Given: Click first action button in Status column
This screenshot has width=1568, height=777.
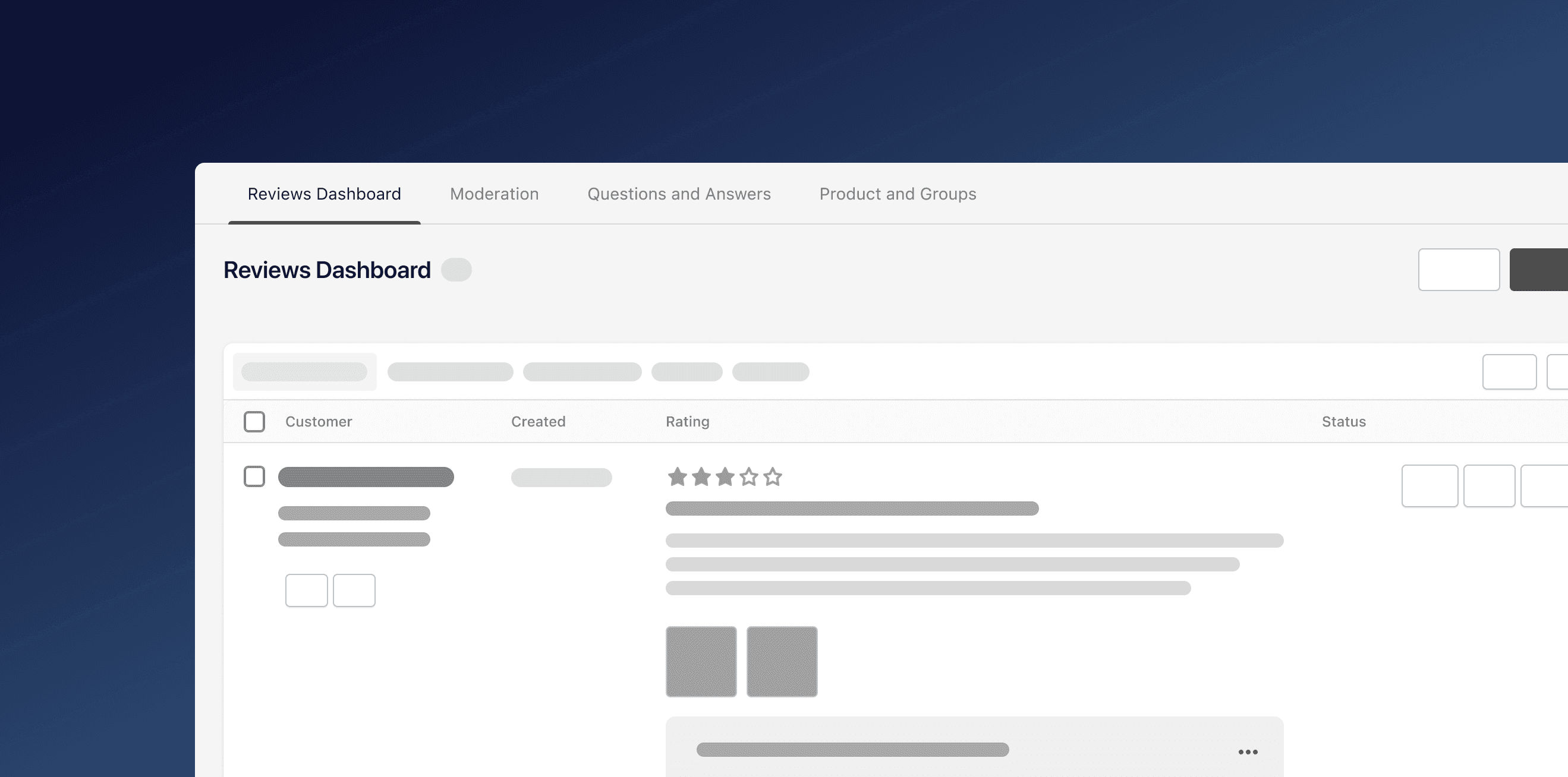Looking at the screenshot, I should tap(1430, 485).
